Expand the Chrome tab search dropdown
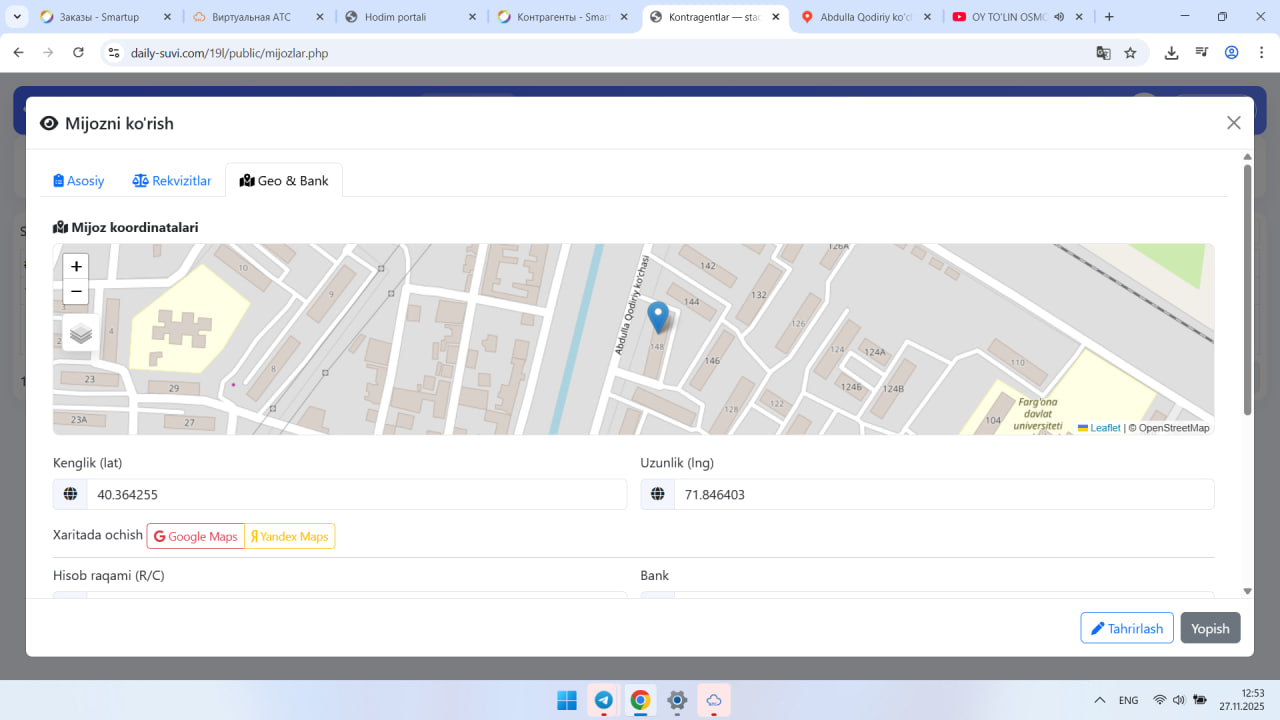The height and width of the screenshot is (720, 1280). pos(17,17)
